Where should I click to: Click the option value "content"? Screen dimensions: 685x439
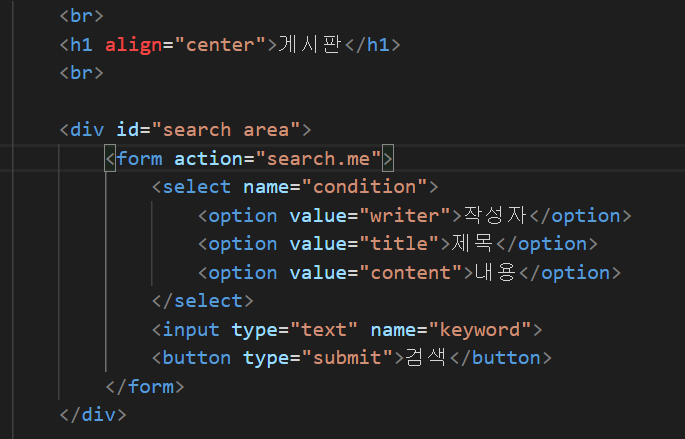(x=410, y=273)
